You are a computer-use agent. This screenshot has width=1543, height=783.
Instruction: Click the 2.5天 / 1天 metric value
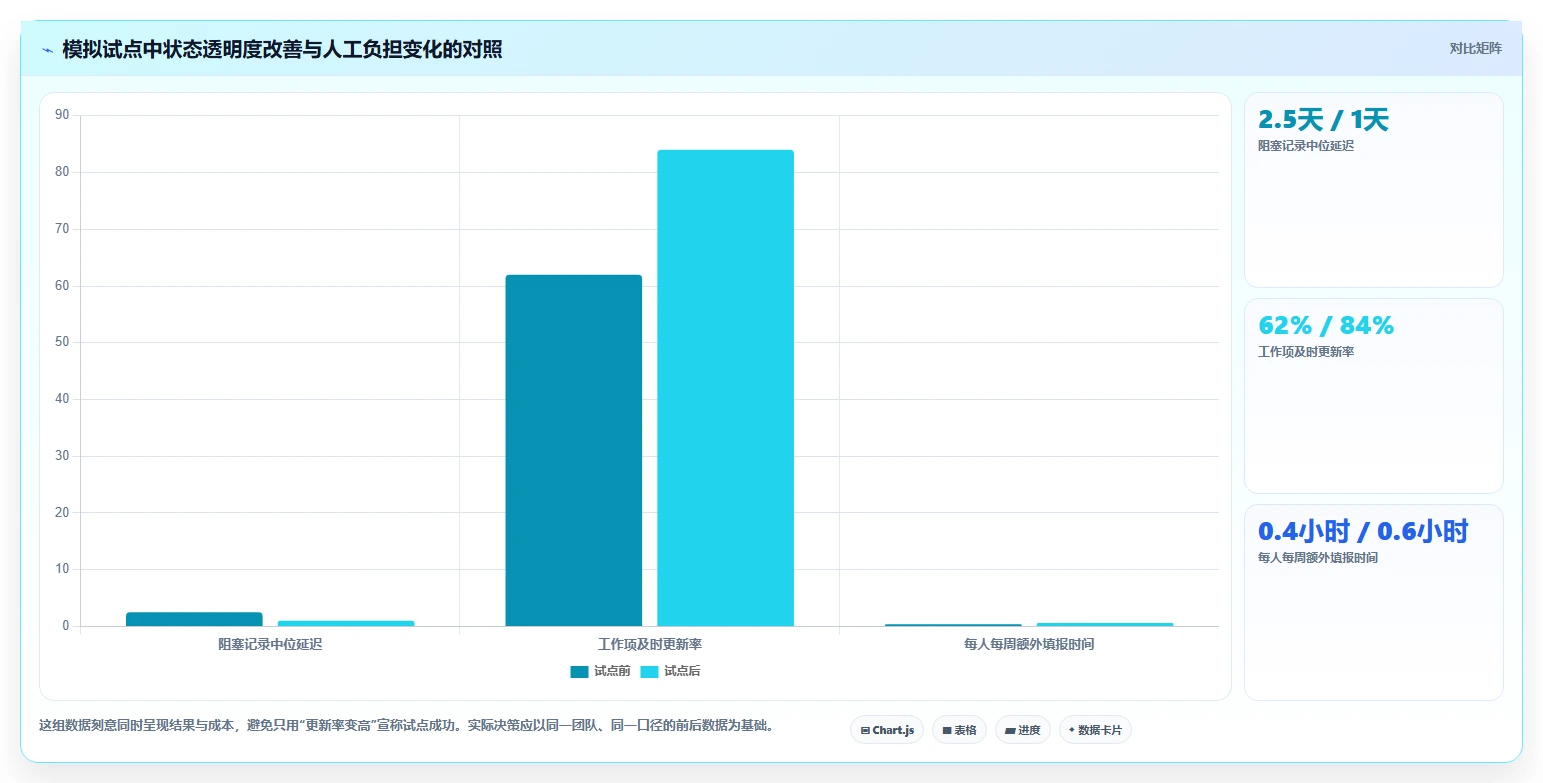[1323, 120]
